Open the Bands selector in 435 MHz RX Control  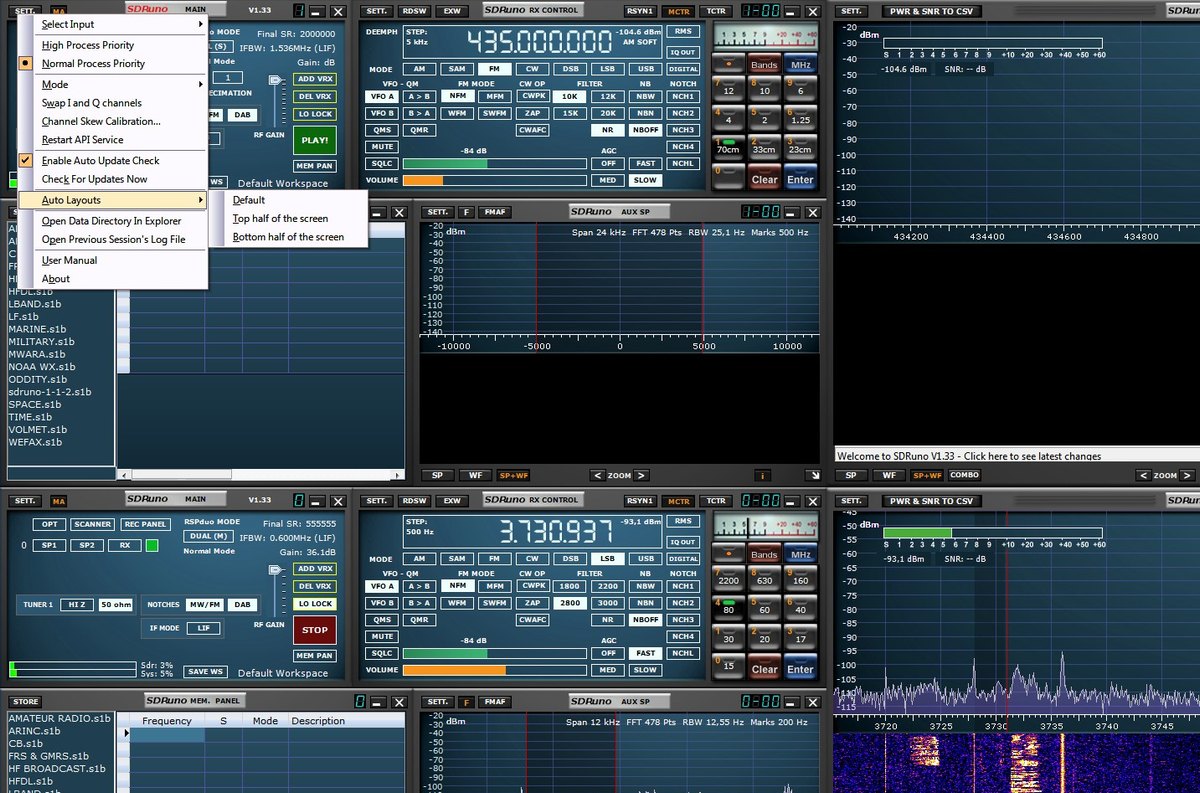click(x=764, y=64)
